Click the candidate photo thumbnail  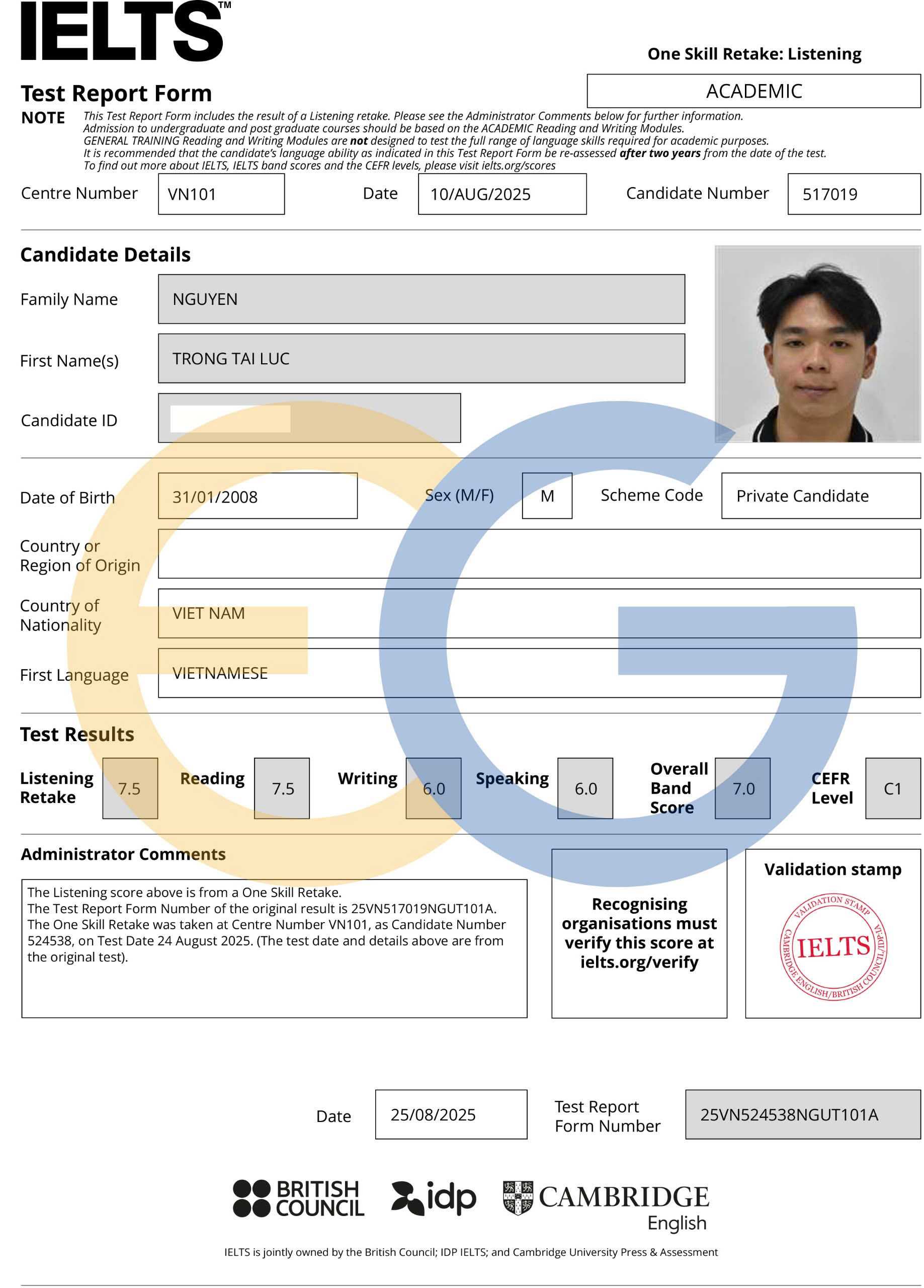817,344
